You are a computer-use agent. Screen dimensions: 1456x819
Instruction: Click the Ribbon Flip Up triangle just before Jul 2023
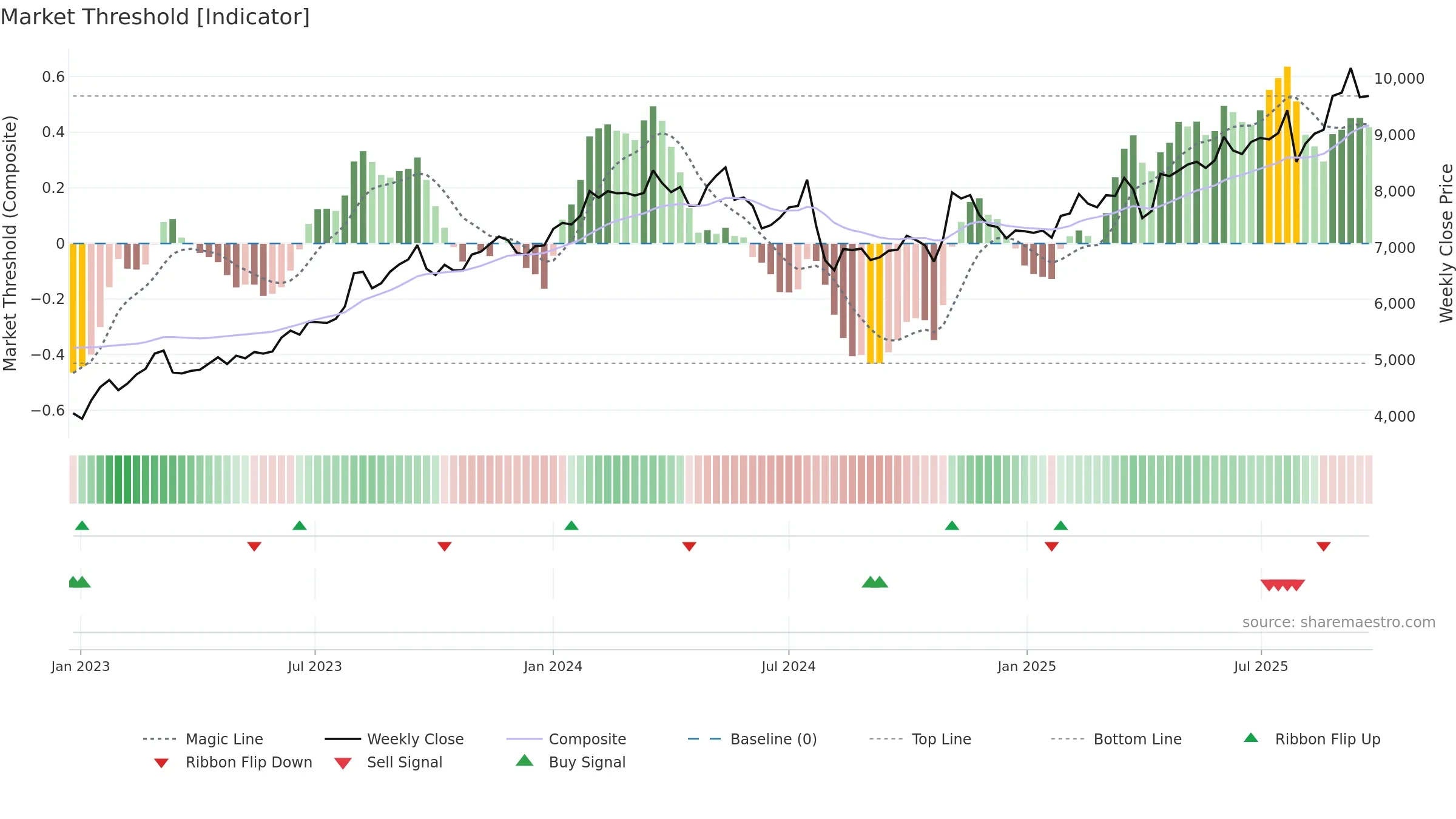click(x=300, y=525)
